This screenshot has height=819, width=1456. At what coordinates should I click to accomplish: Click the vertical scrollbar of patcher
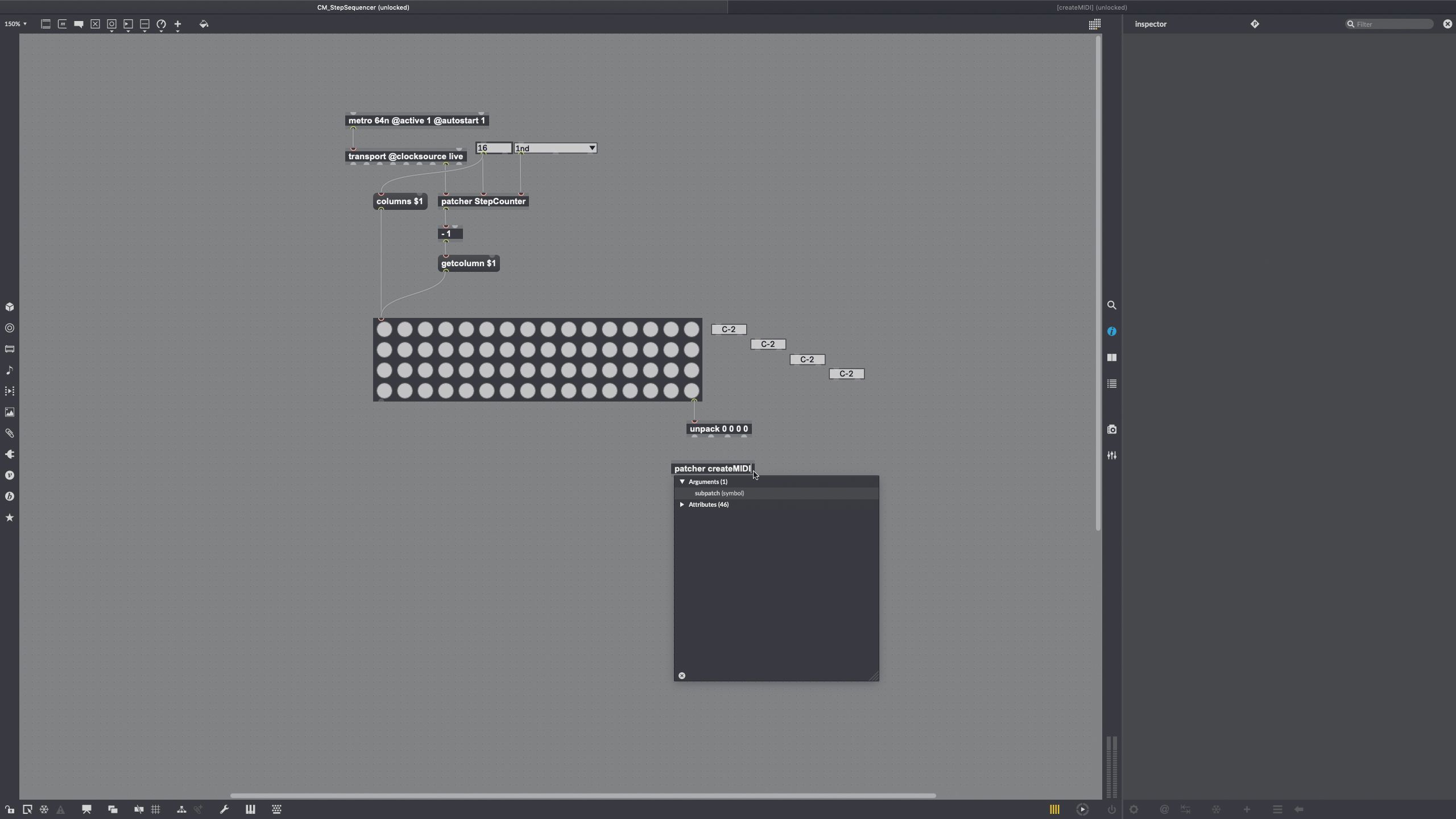pyautogui.click(x=1098, y=283)
